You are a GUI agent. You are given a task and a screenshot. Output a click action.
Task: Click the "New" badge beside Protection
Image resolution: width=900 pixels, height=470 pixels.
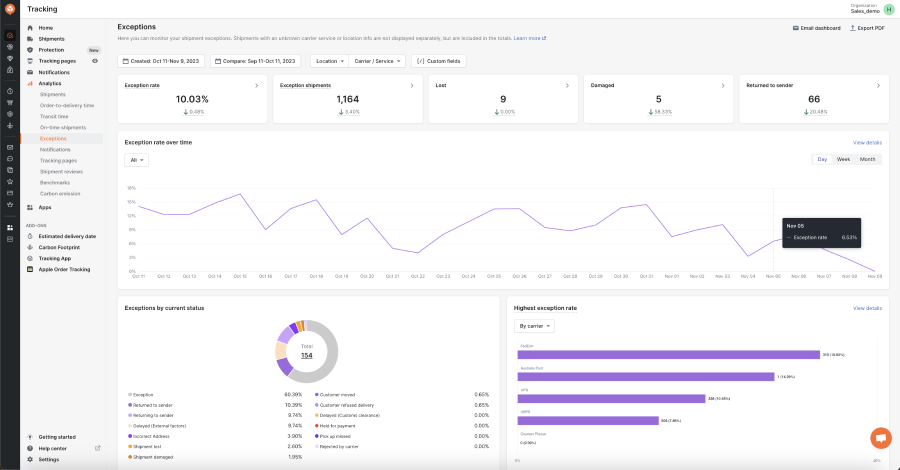(x=94, y=51)
